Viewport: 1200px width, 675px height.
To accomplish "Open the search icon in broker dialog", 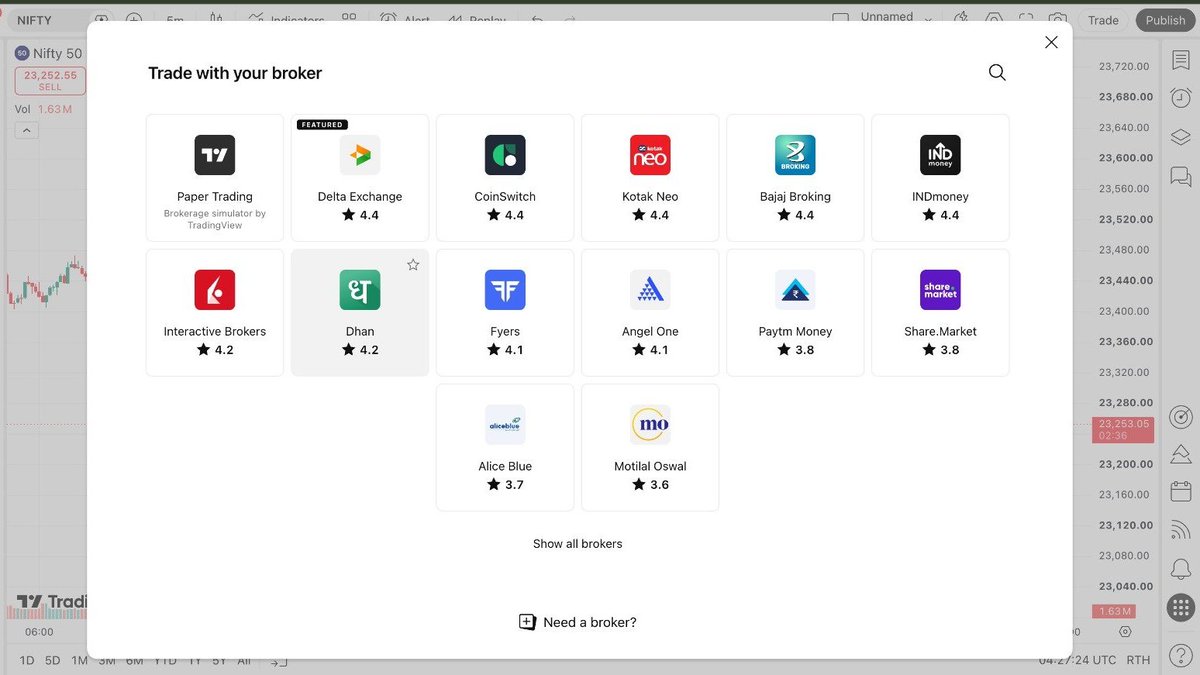I will point(997,72).
